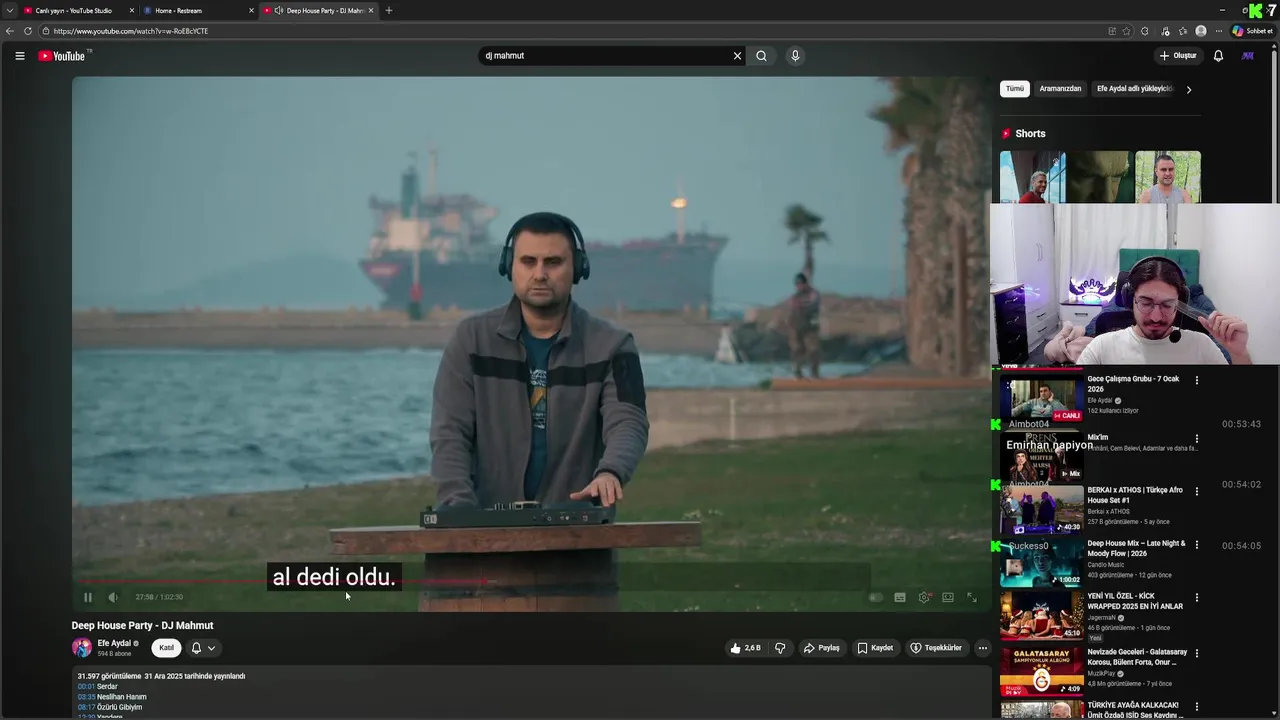Open the YouTube hamburger guide menu
The height and width of the screenshot is (720, 1280).
pyautogui.click(x=19, y=56)
